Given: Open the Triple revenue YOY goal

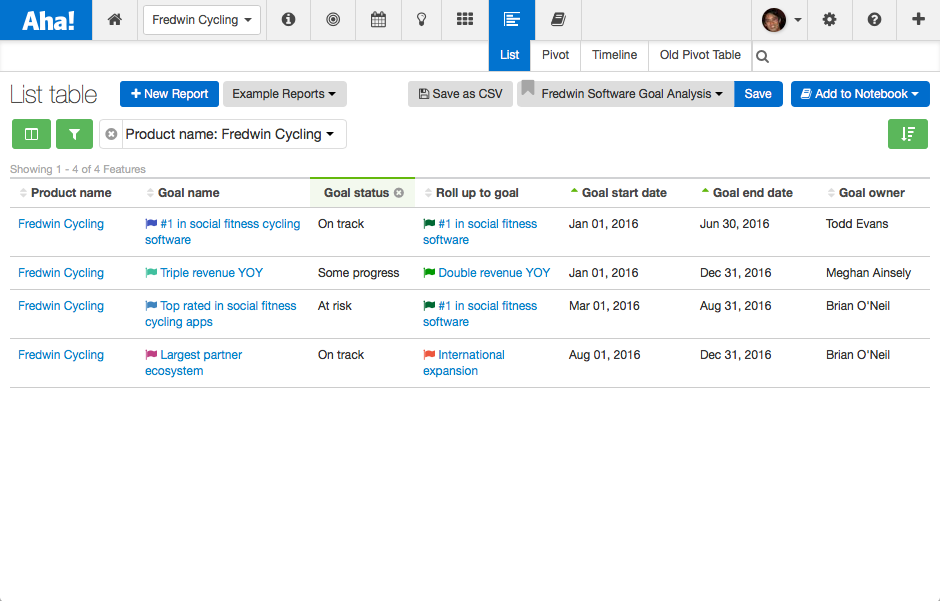Looking at the screenshot, I should pyautogui.click(x=211, y=273).
